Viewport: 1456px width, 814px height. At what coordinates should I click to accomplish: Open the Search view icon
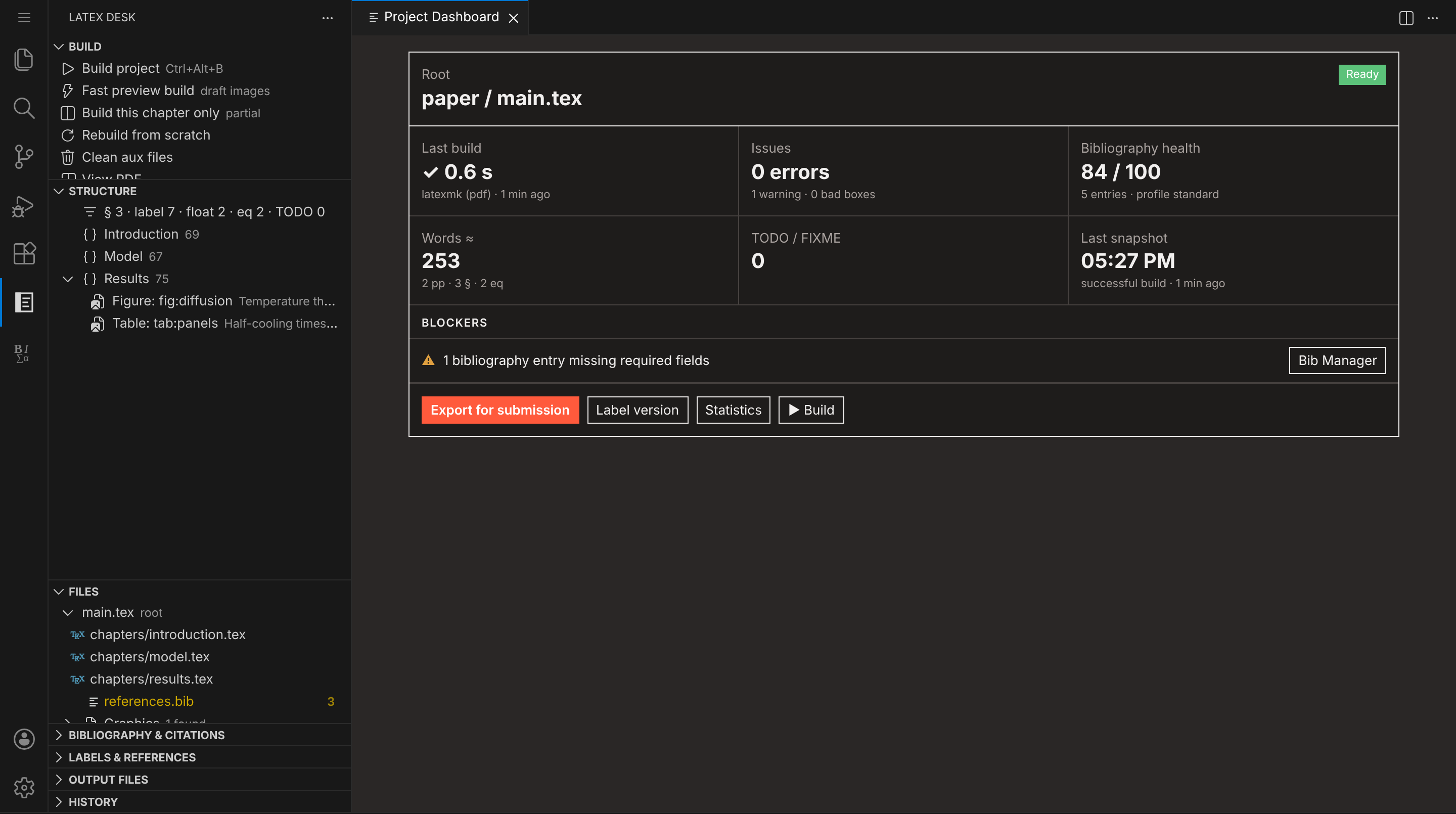tap(24, 108)
